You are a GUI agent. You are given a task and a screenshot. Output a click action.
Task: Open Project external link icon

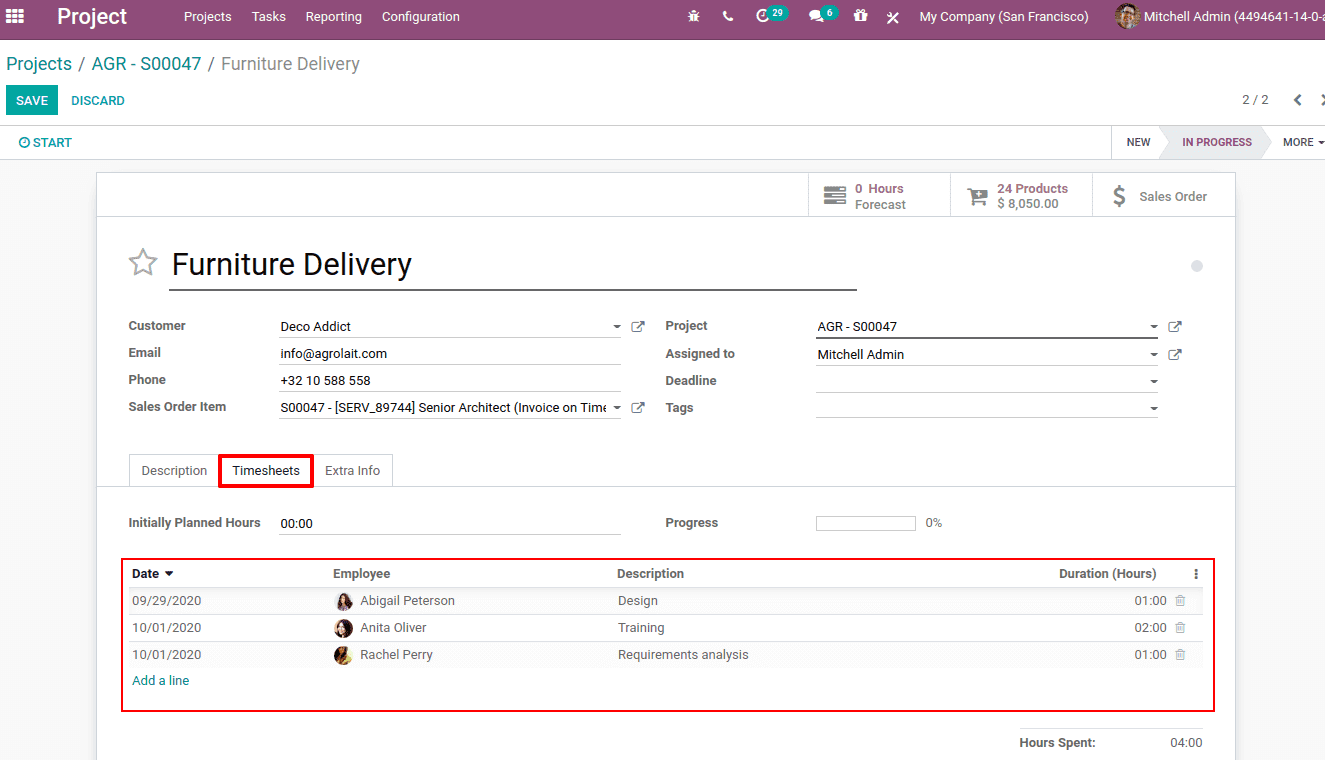1175,326
